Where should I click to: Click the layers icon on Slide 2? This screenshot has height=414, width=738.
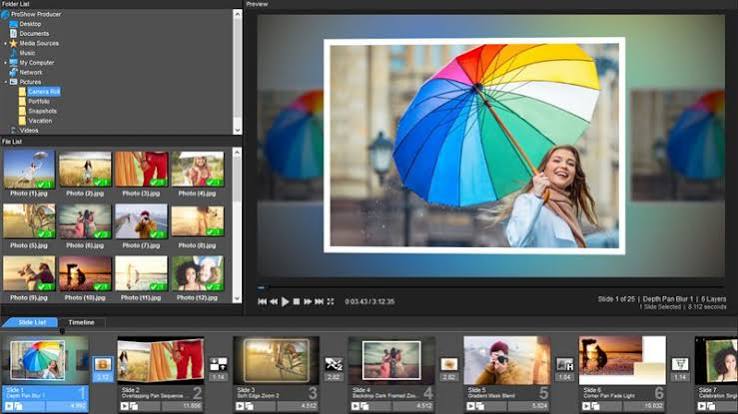click(134, 406)
